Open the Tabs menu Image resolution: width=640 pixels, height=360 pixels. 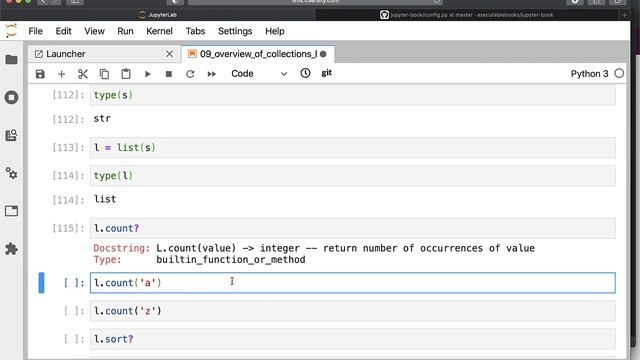point(195,31)
